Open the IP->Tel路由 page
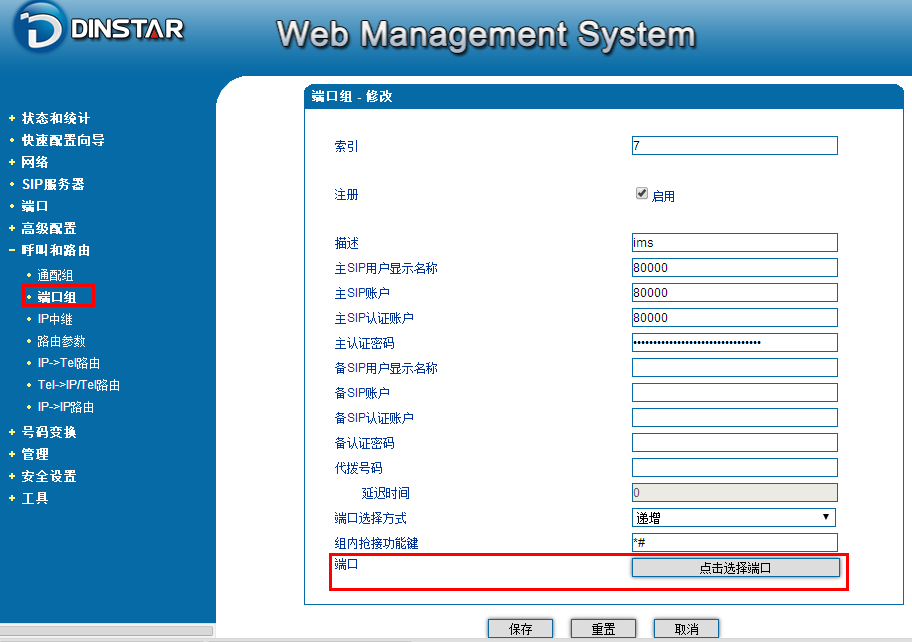 (x=68, y=363)
